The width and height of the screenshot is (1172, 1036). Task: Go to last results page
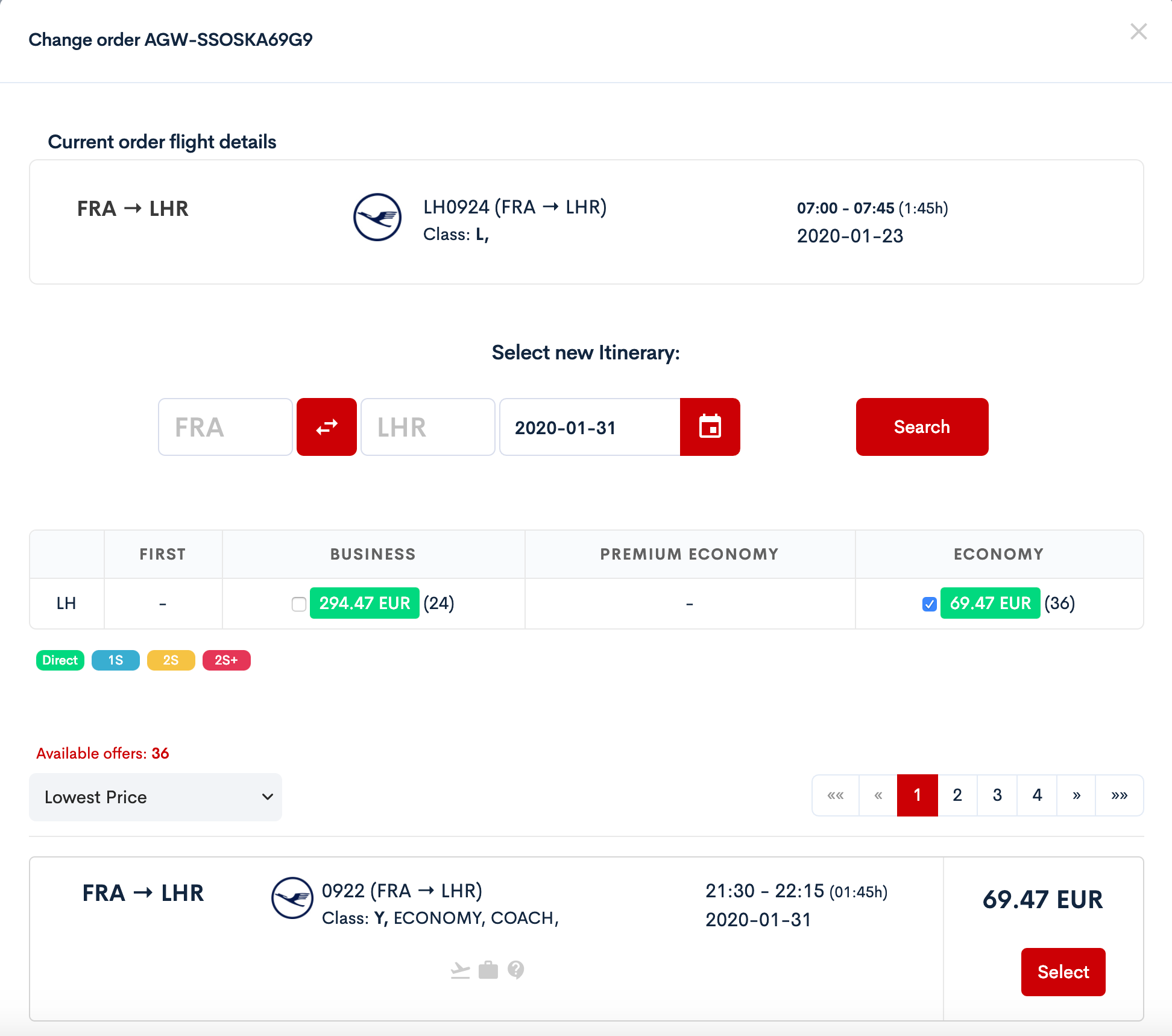tap(1120, 795)
